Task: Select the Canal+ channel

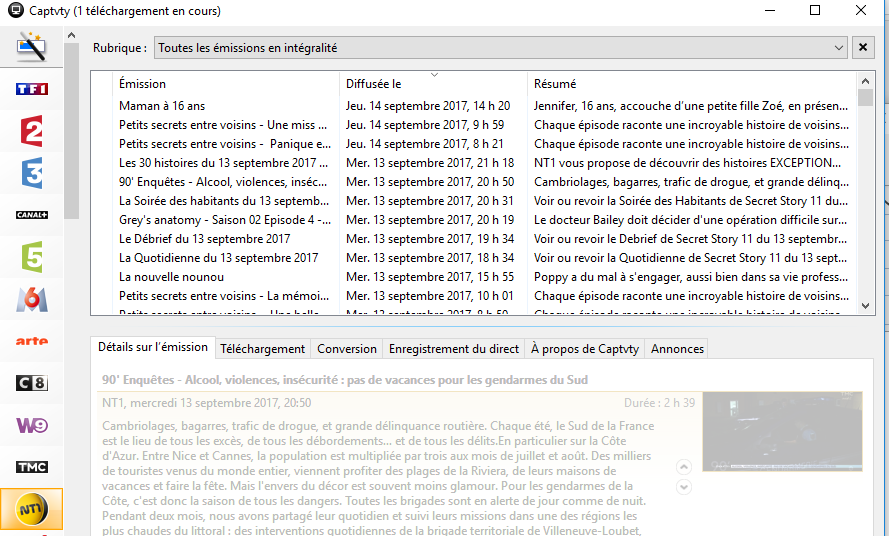Action: click(32, 215)
